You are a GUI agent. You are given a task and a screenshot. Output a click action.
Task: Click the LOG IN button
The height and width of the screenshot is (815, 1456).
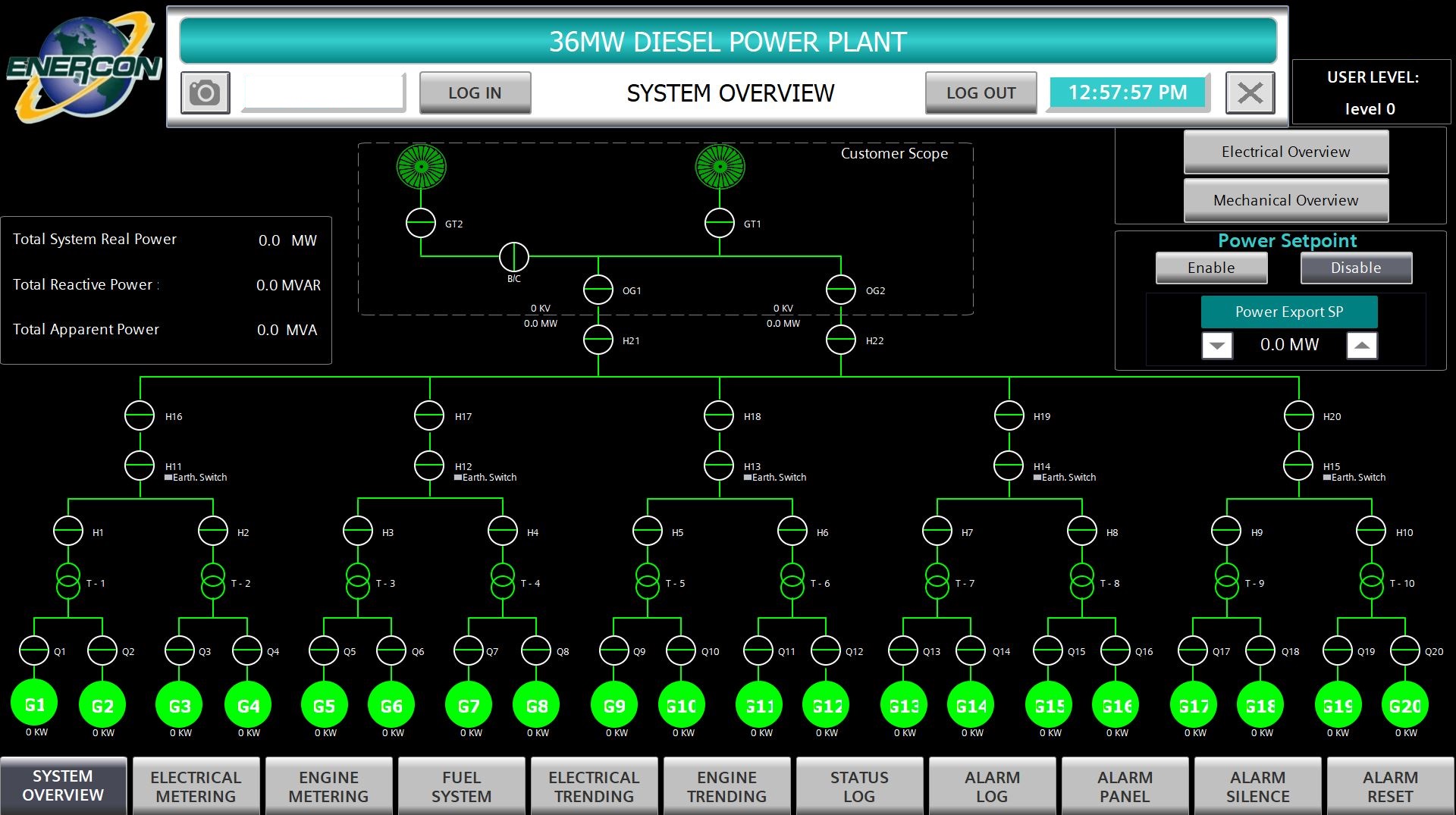(475, 92)
